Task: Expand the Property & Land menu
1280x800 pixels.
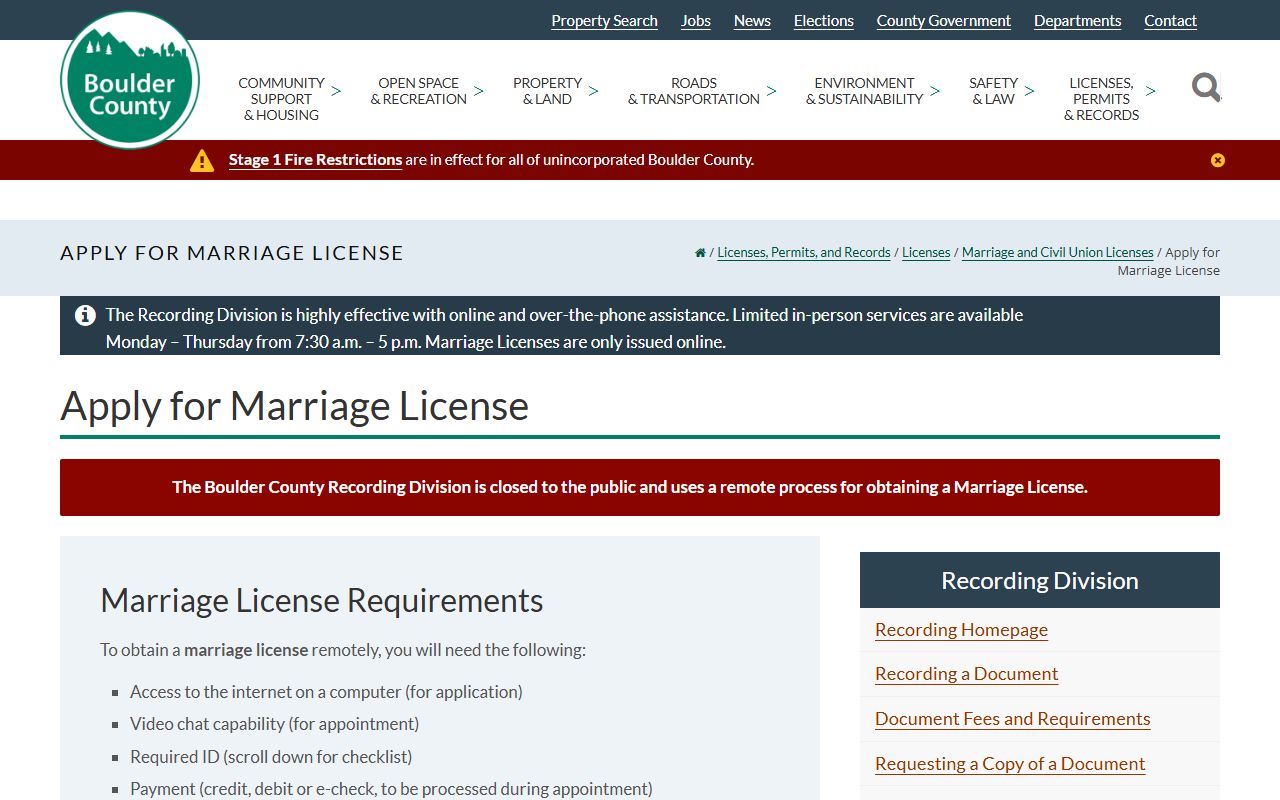Action: [555, 91]
